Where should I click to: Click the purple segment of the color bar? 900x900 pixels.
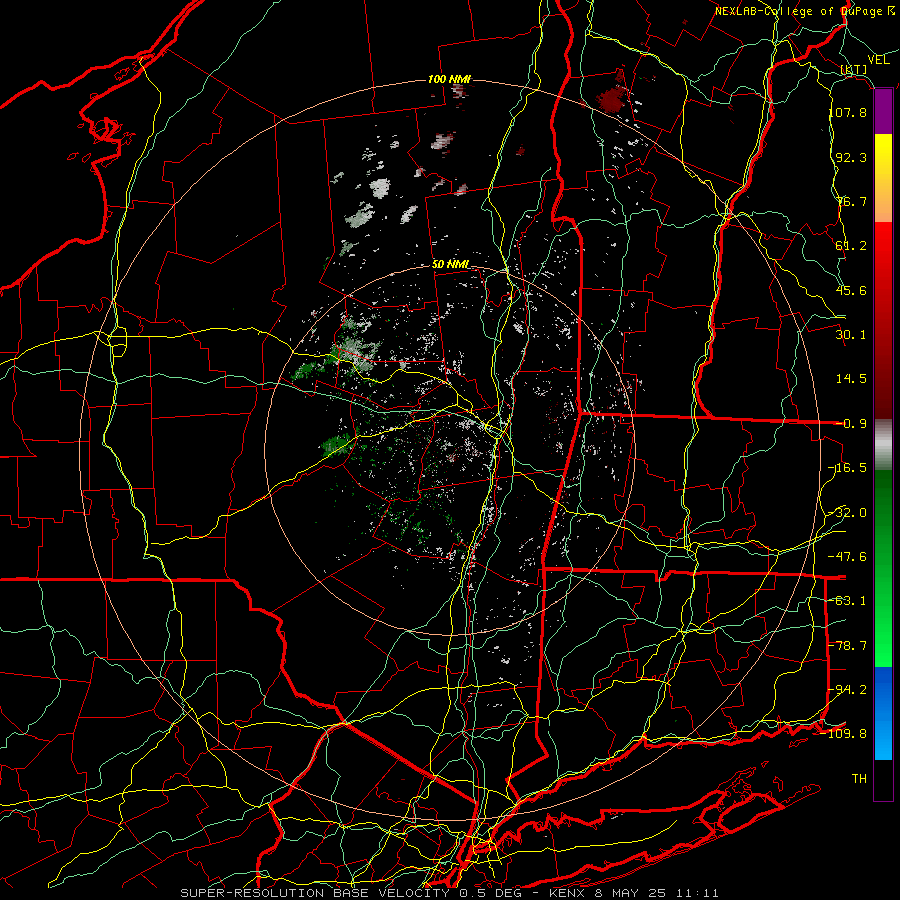[883, 112]
